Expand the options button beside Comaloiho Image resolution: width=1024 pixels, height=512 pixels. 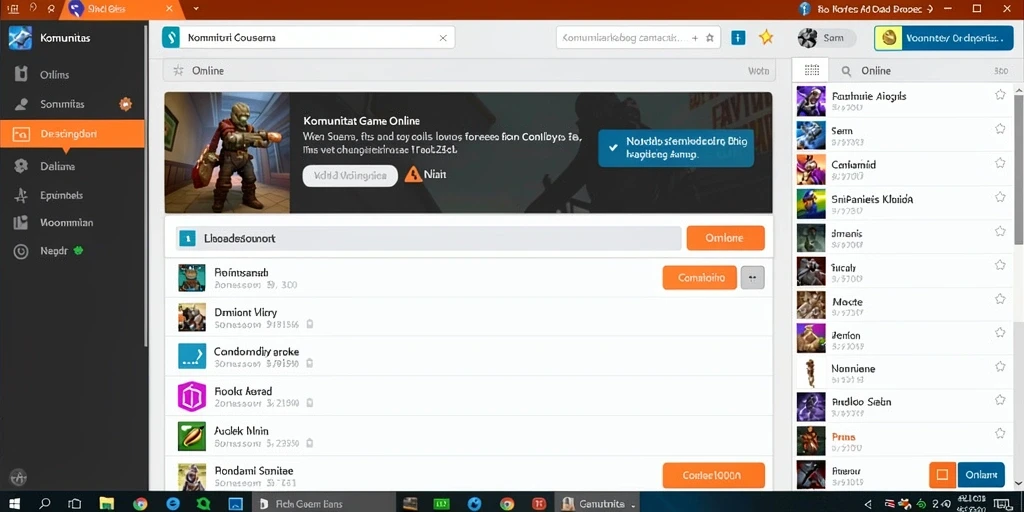click(x=752, y=278)
